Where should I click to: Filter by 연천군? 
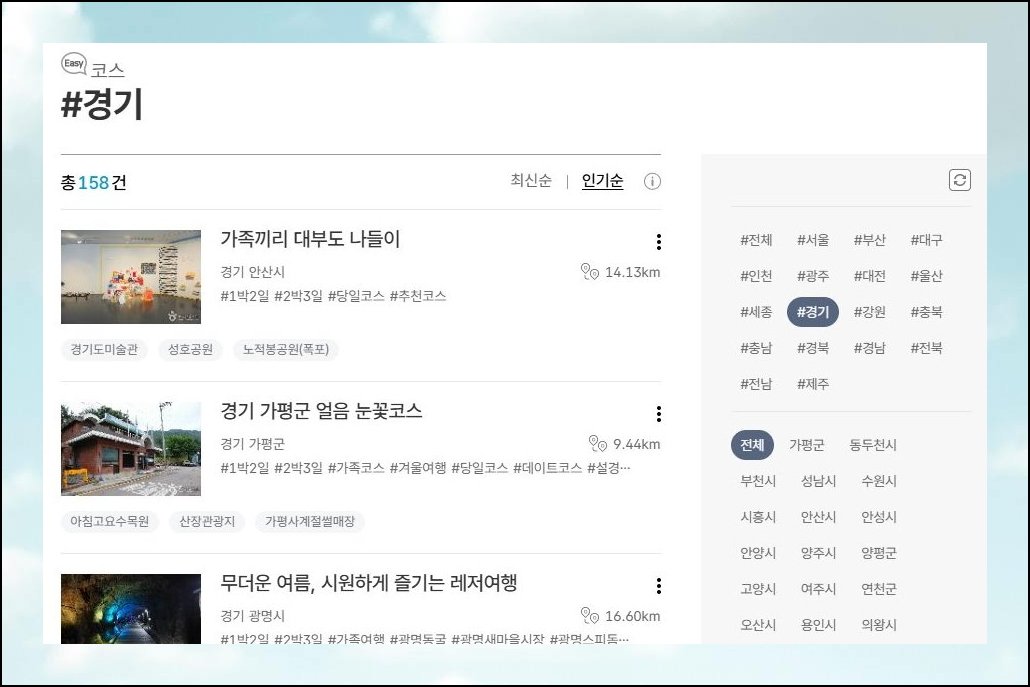pyautogui.click(x=879, y=589)
